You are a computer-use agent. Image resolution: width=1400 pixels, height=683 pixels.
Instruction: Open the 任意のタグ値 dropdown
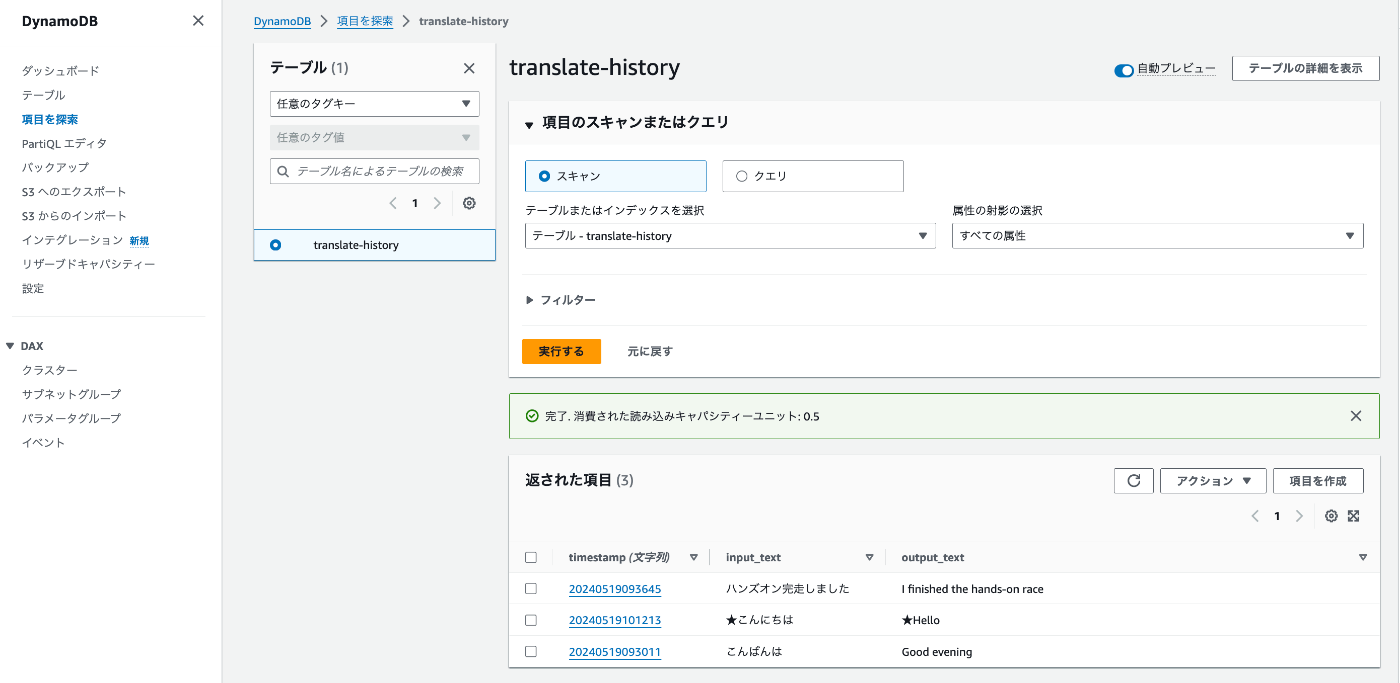375,137
